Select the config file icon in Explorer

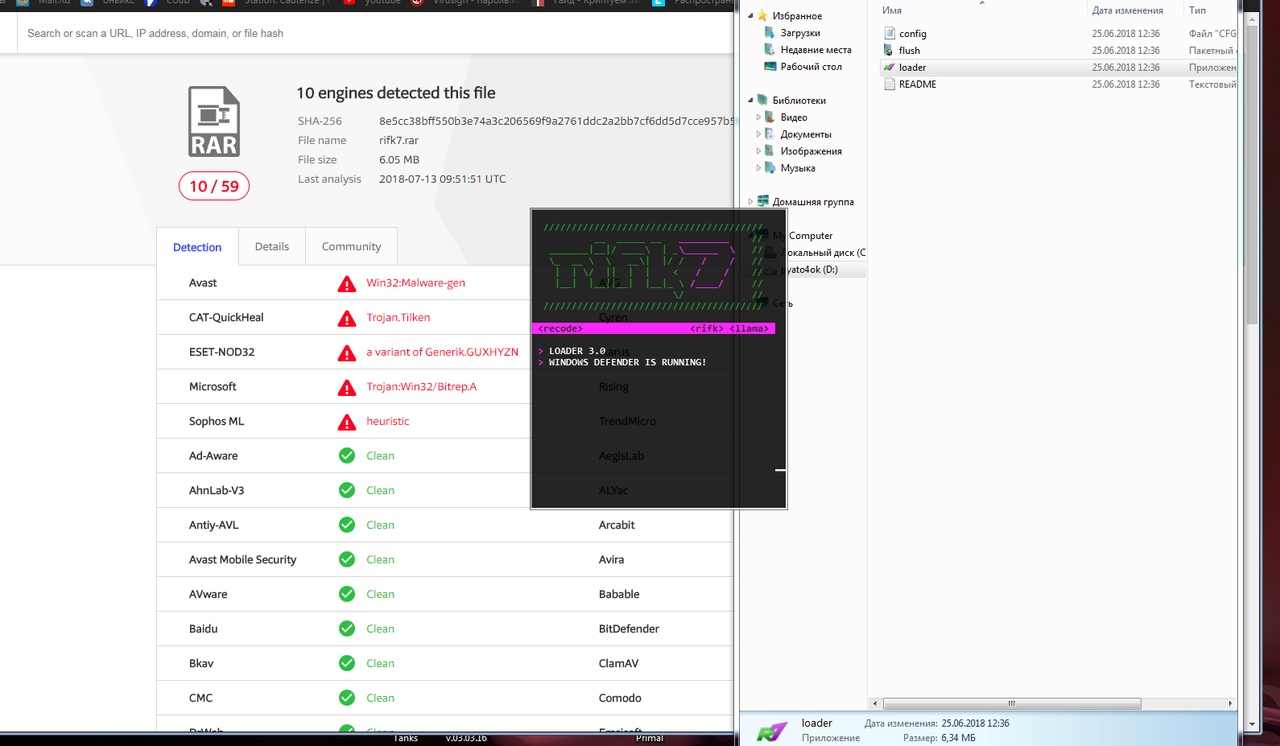click(x=889, y=33)
